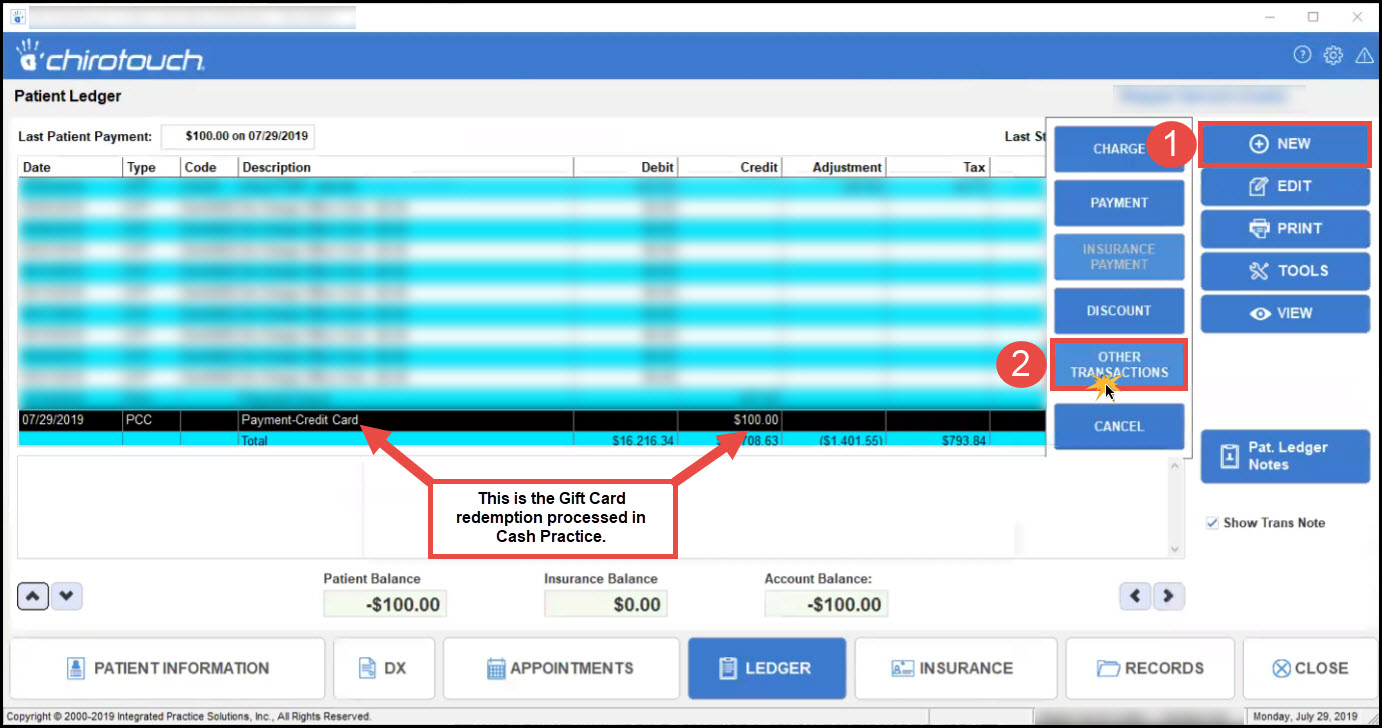This screenshot has height=728, width=1382.
Task: Select PAYMENT from the new transaction menu
Action: [1119, 203]
